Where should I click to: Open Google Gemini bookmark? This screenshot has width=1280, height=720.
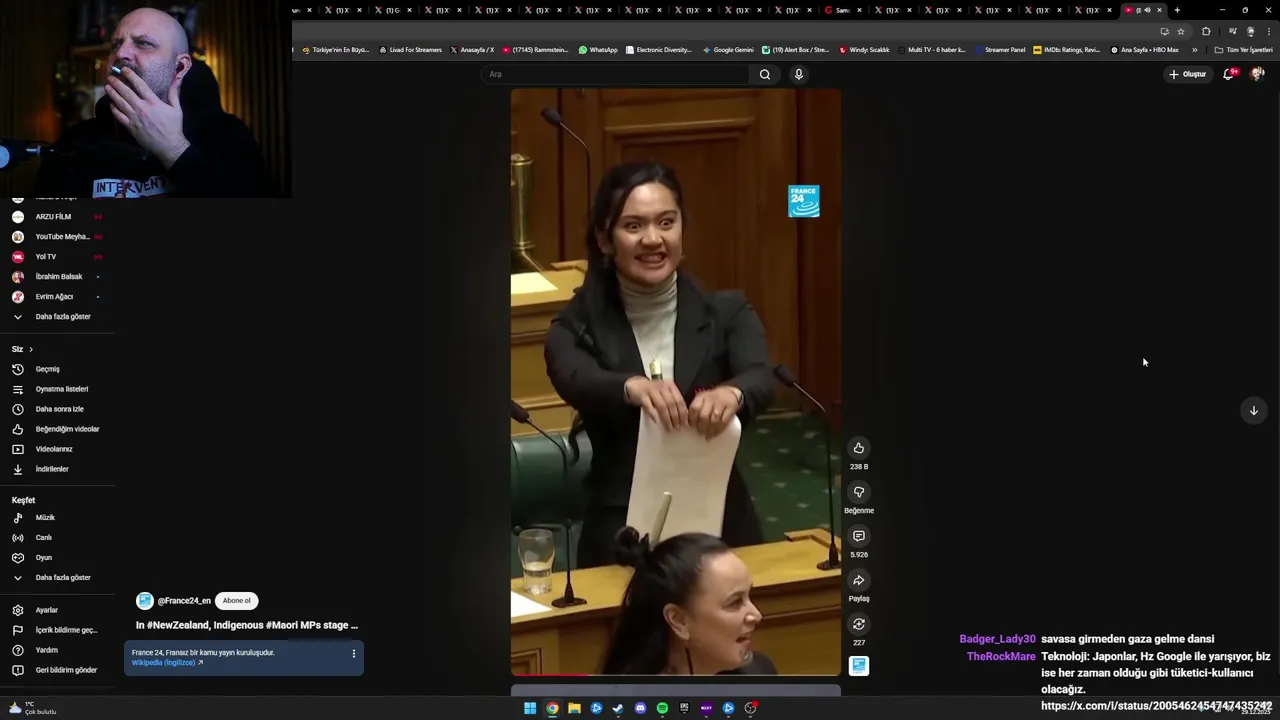(x=728, y=50)
